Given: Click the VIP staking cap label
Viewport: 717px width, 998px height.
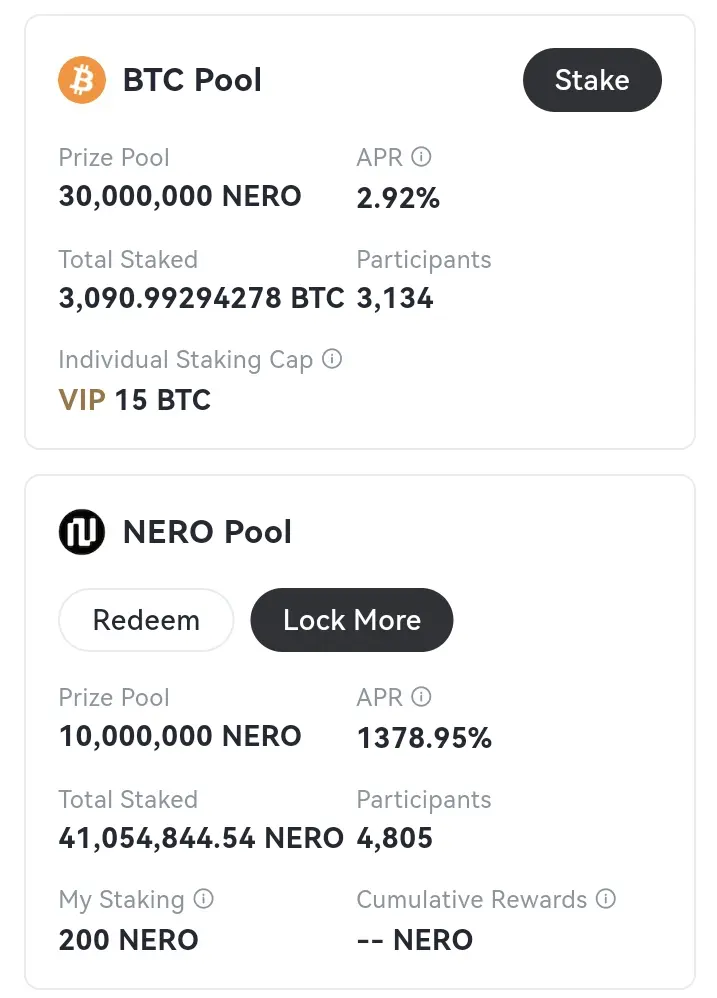Looking at the screenshot, I should [x=82, y=400].
